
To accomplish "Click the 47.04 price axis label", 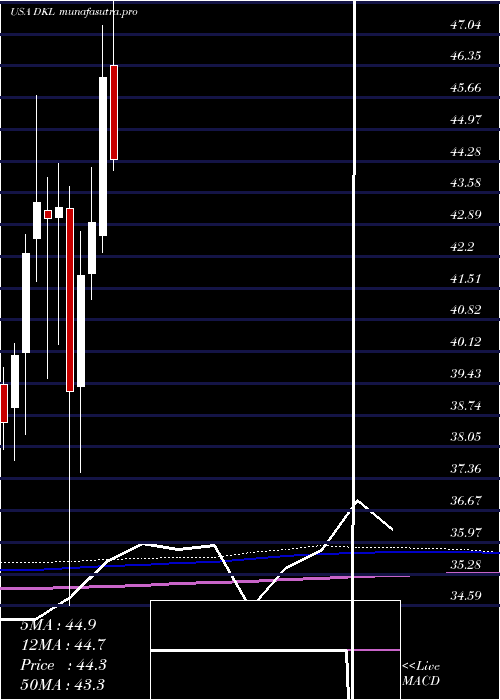I will pos(466,25).
